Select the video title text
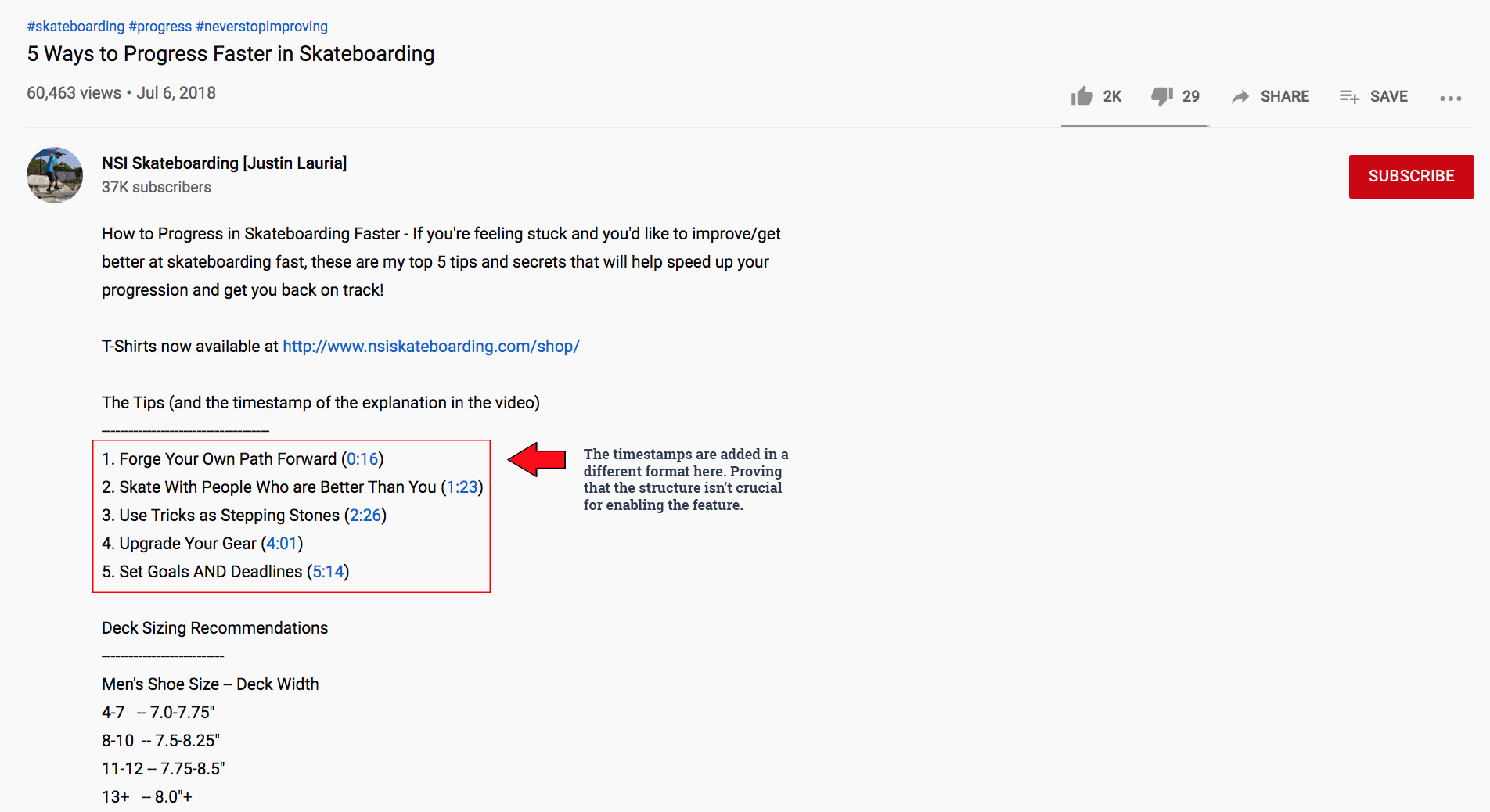 pos(231,54)
